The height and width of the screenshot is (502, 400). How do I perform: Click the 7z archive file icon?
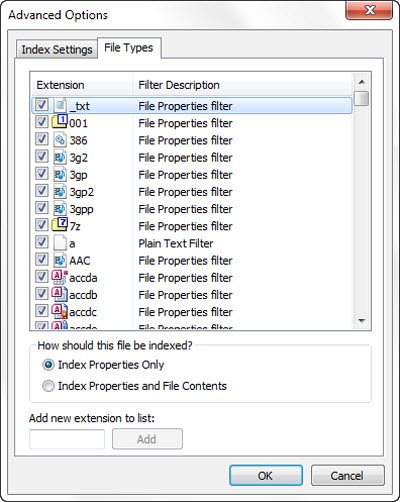click(60, 225)
